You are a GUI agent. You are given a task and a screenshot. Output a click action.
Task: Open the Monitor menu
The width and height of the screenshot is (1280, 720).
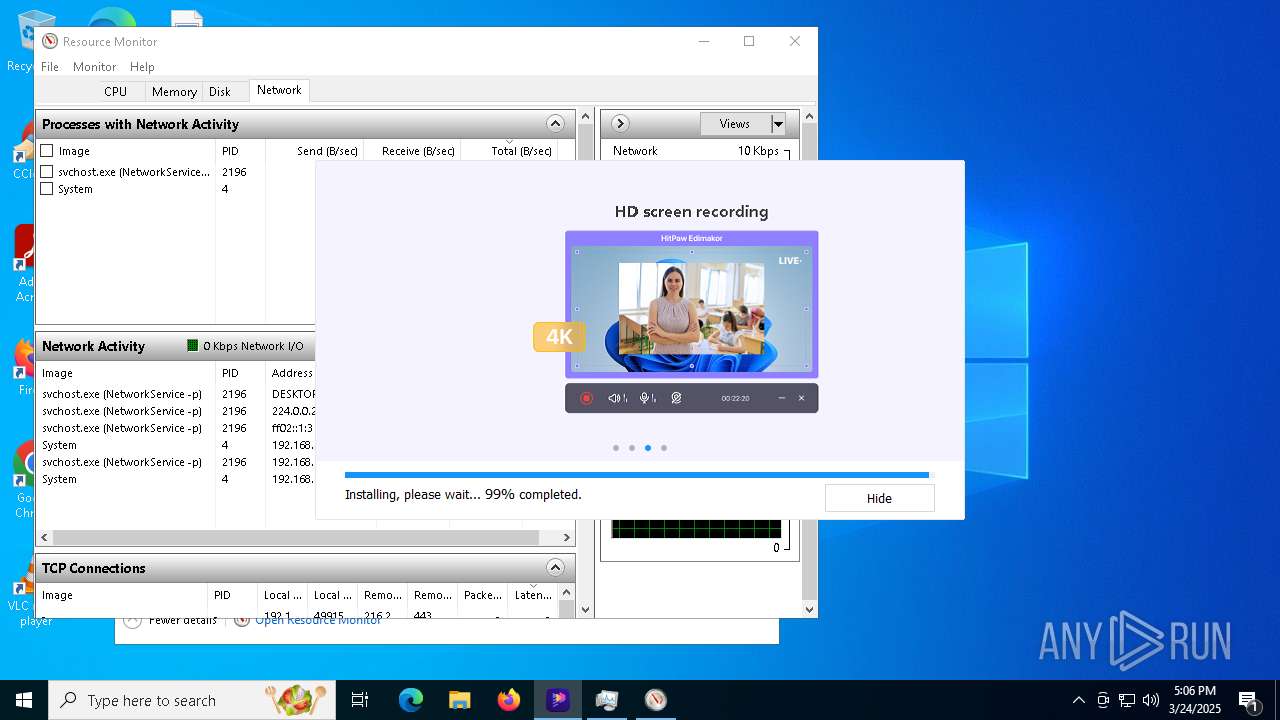coord(95,66)
